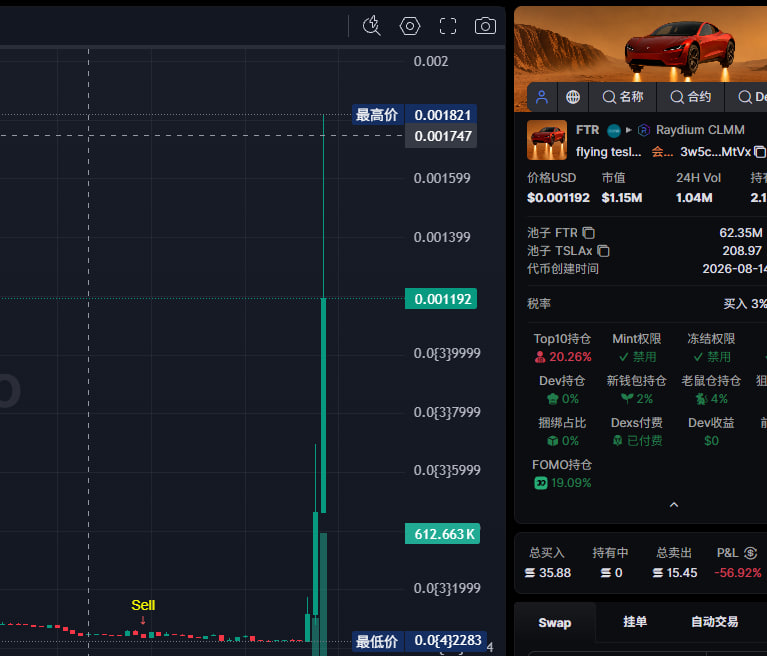Open the user profile icon on banner
767x656 pixels.
(542, 97)
